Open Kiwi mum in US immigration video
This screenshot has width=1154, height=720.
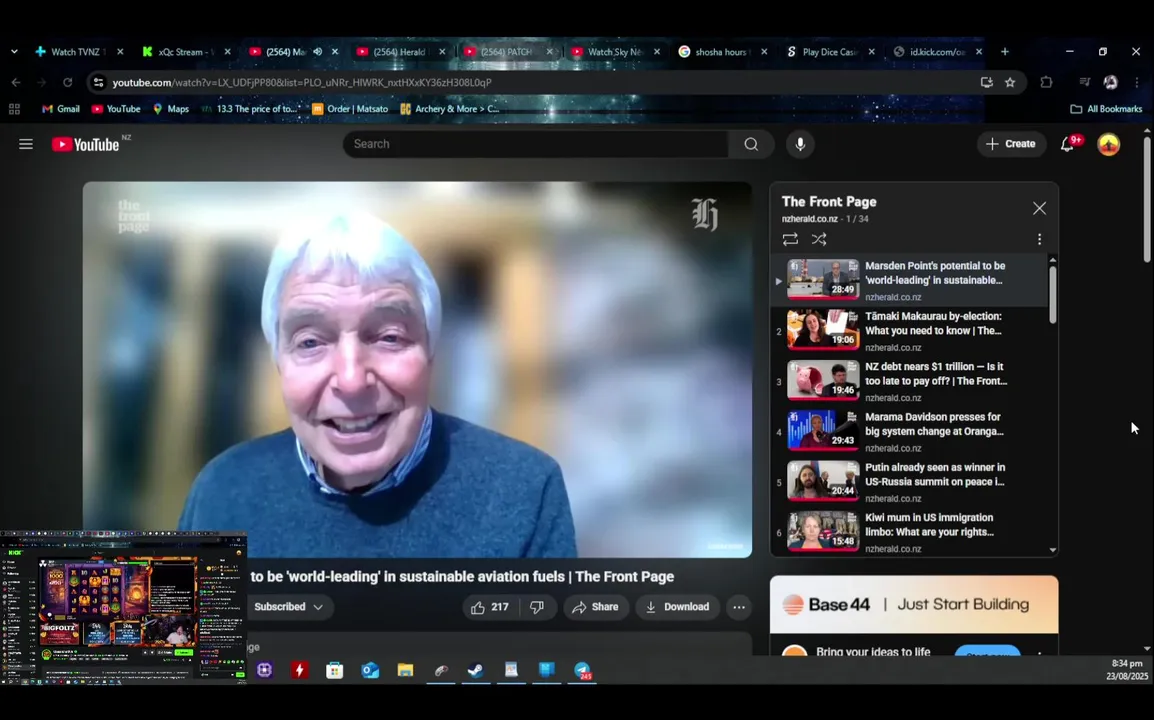click(x=909, y=532)
